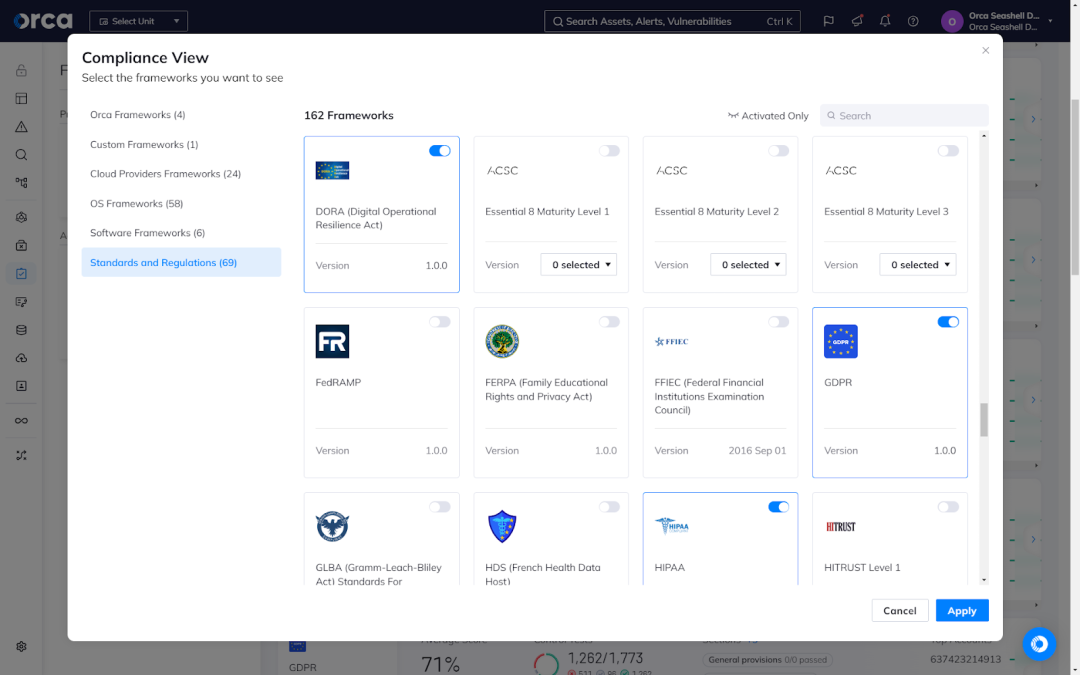The height and width of the screenshot is (675, 1080).
Task: Click ACSC logo on Essential 8 Level 1
Action: coord(502,170)
